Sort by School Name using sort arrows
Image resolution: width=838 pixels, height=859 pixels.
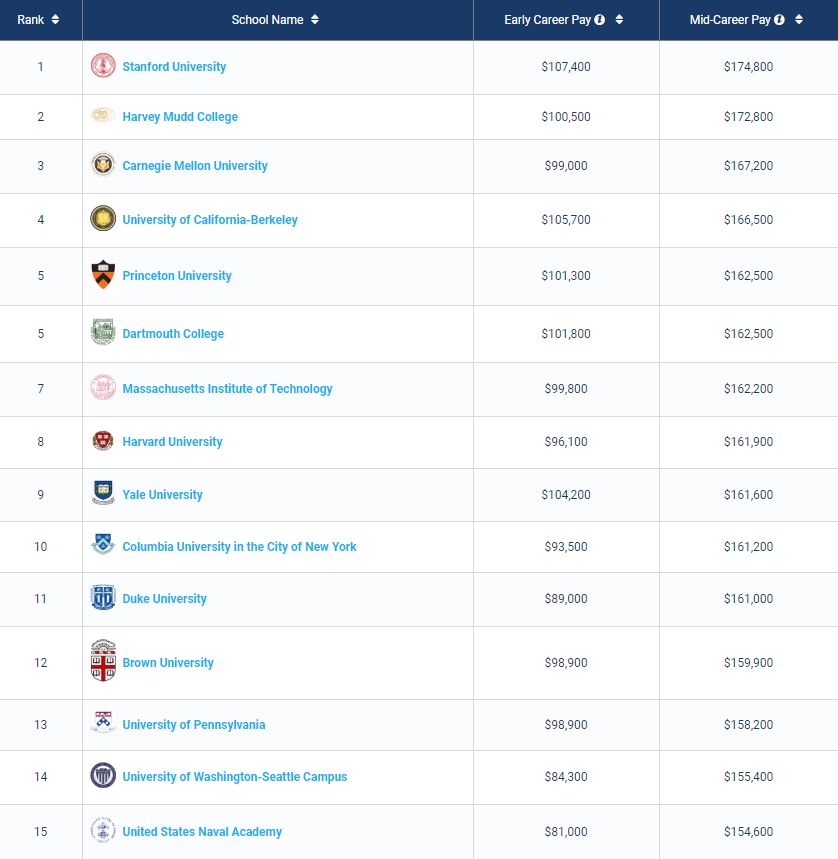click(x=315, y=20)
